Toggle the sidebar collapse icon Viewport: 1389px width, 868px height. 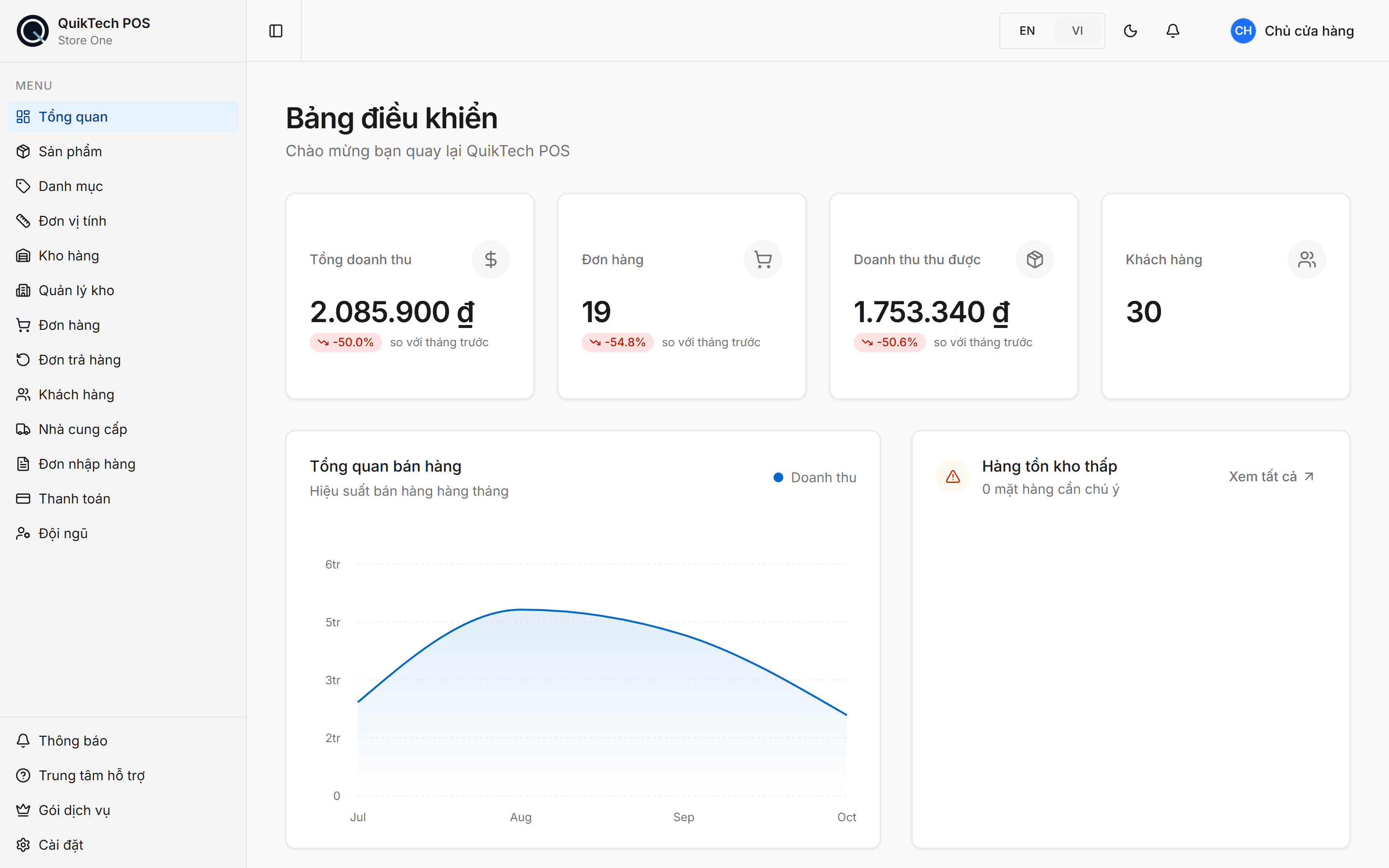(x=275, y=31)
